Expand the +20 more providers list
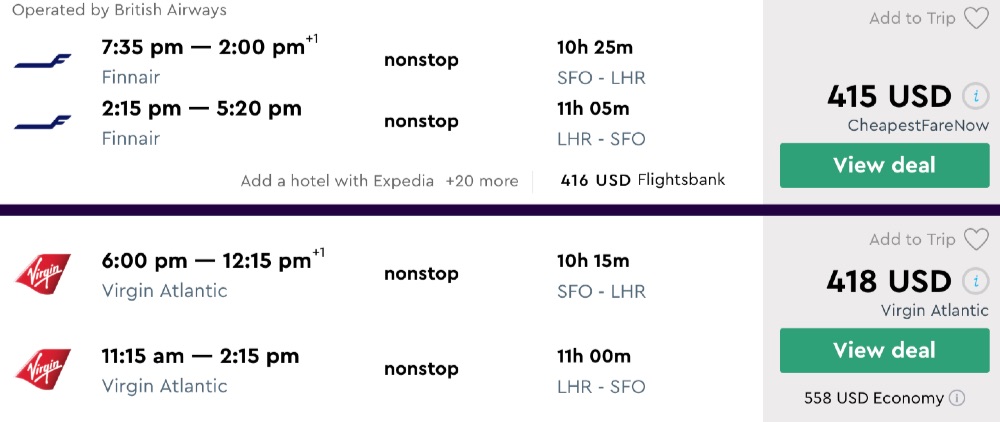This screenshot has height=422, width=1000. 482,181
